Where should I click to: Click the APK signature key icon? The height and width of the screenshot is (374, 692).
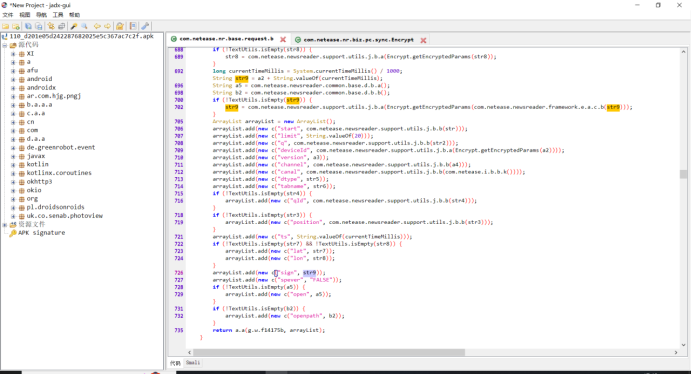13,233
